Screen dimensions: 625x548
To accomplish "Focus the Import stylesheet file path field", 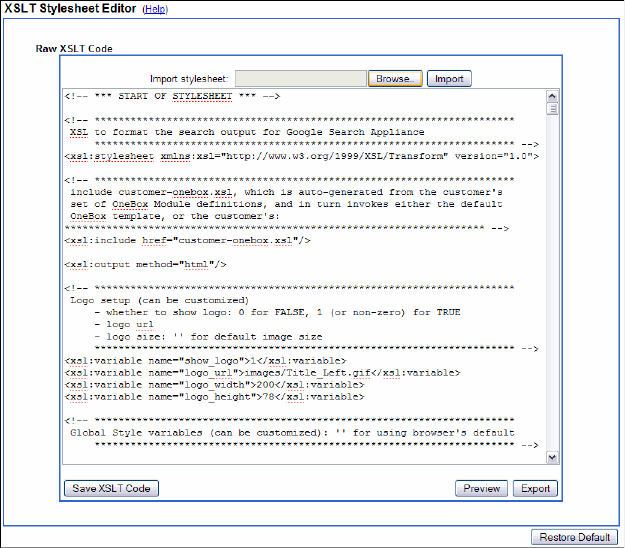I will pyautogui.click(x=301, y=79).
